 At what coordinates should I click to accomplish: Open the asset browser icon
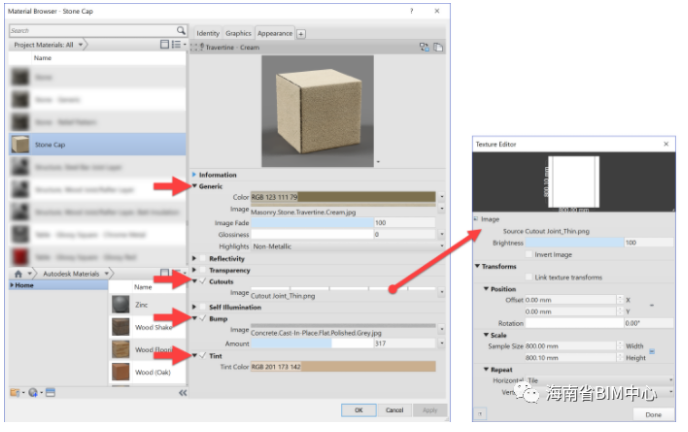click(x=50, y=393)
